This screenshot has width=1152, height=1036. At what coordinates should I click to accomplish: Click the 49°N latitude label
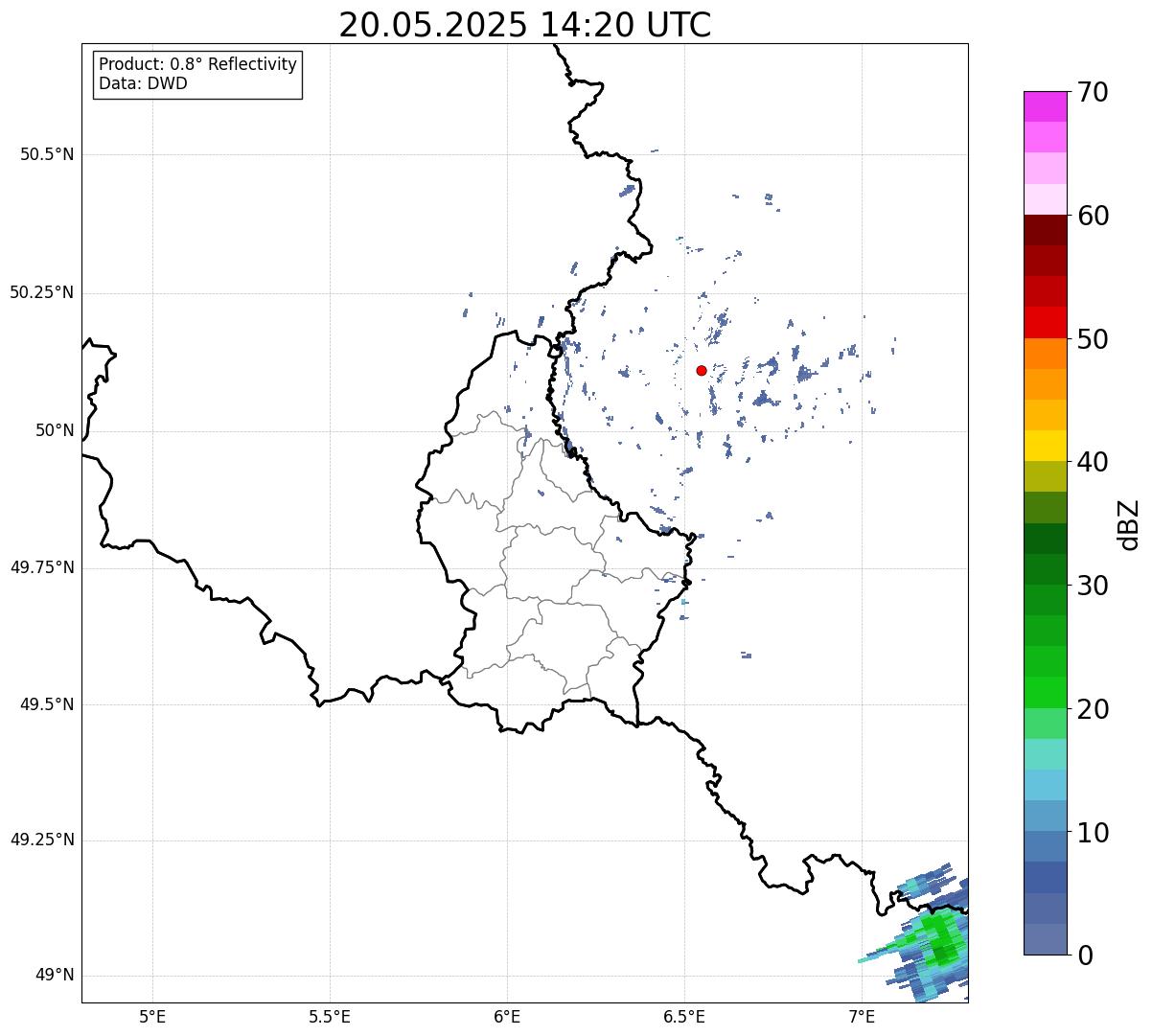[56, 976]
